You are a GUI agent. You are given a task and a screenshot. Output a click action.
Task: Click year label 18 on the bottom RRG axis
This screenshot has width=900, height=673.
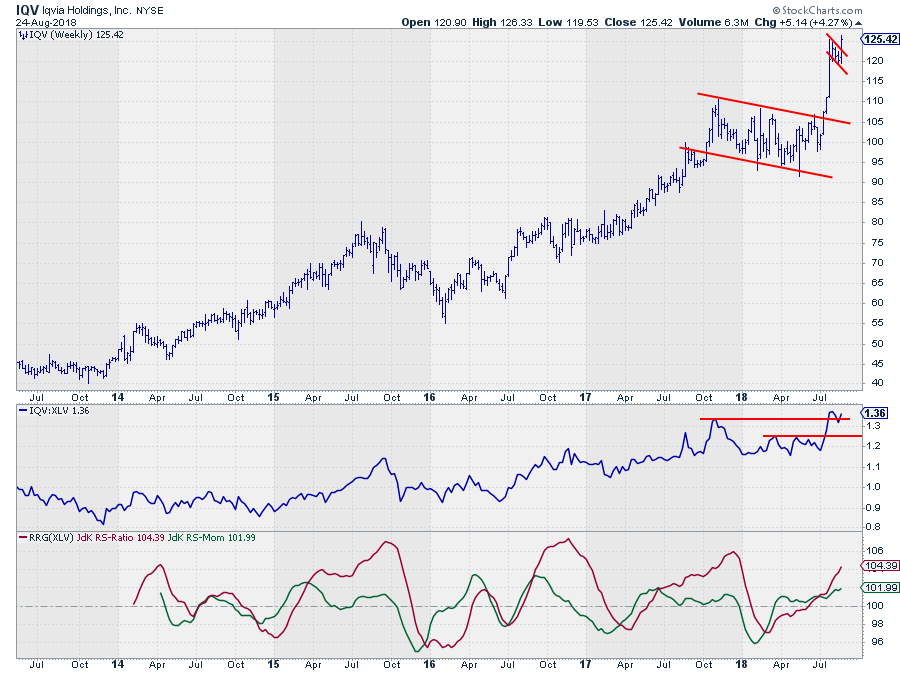(x=742, y=664)
